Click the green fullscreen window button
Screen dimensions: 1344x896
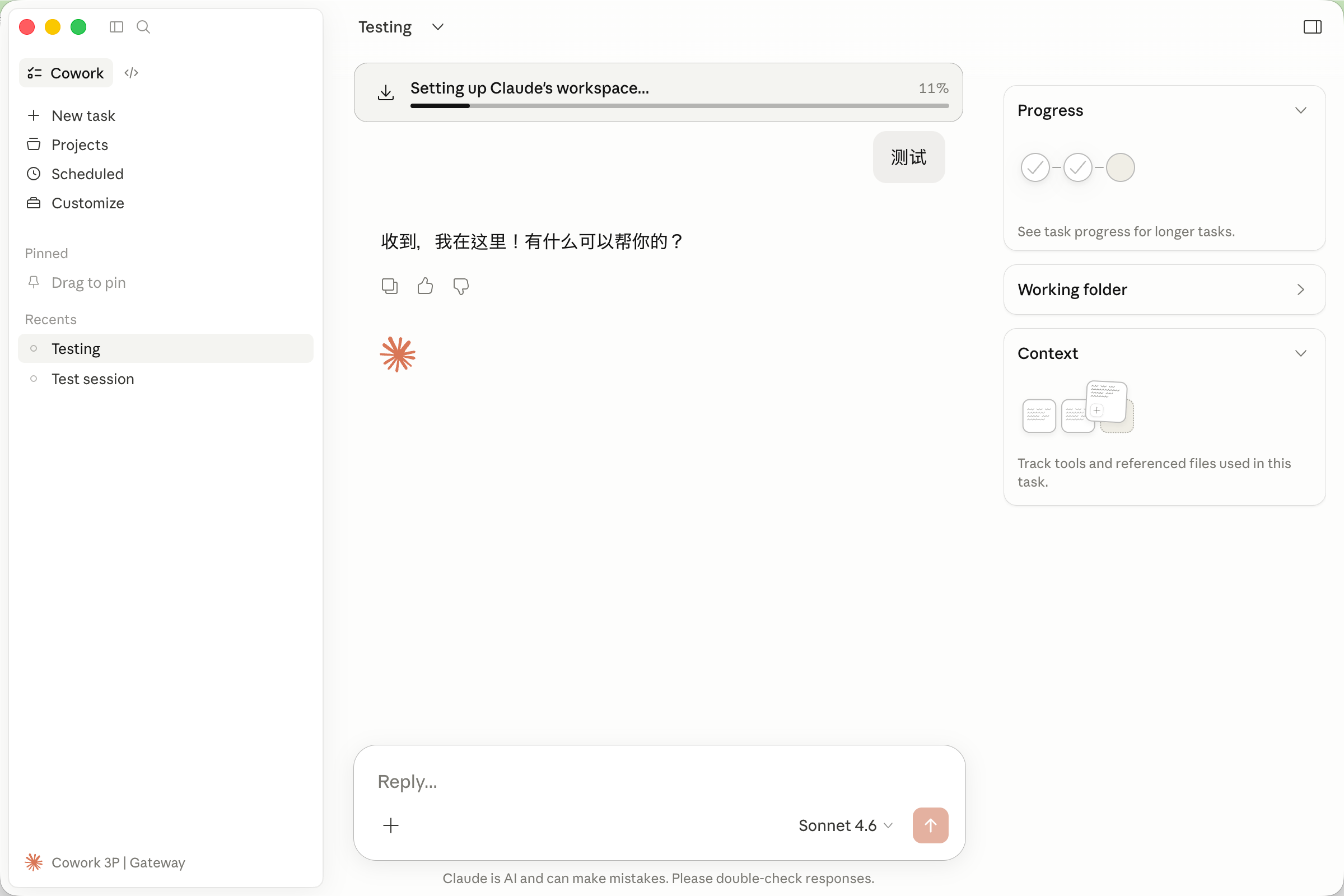coord(78,27)
